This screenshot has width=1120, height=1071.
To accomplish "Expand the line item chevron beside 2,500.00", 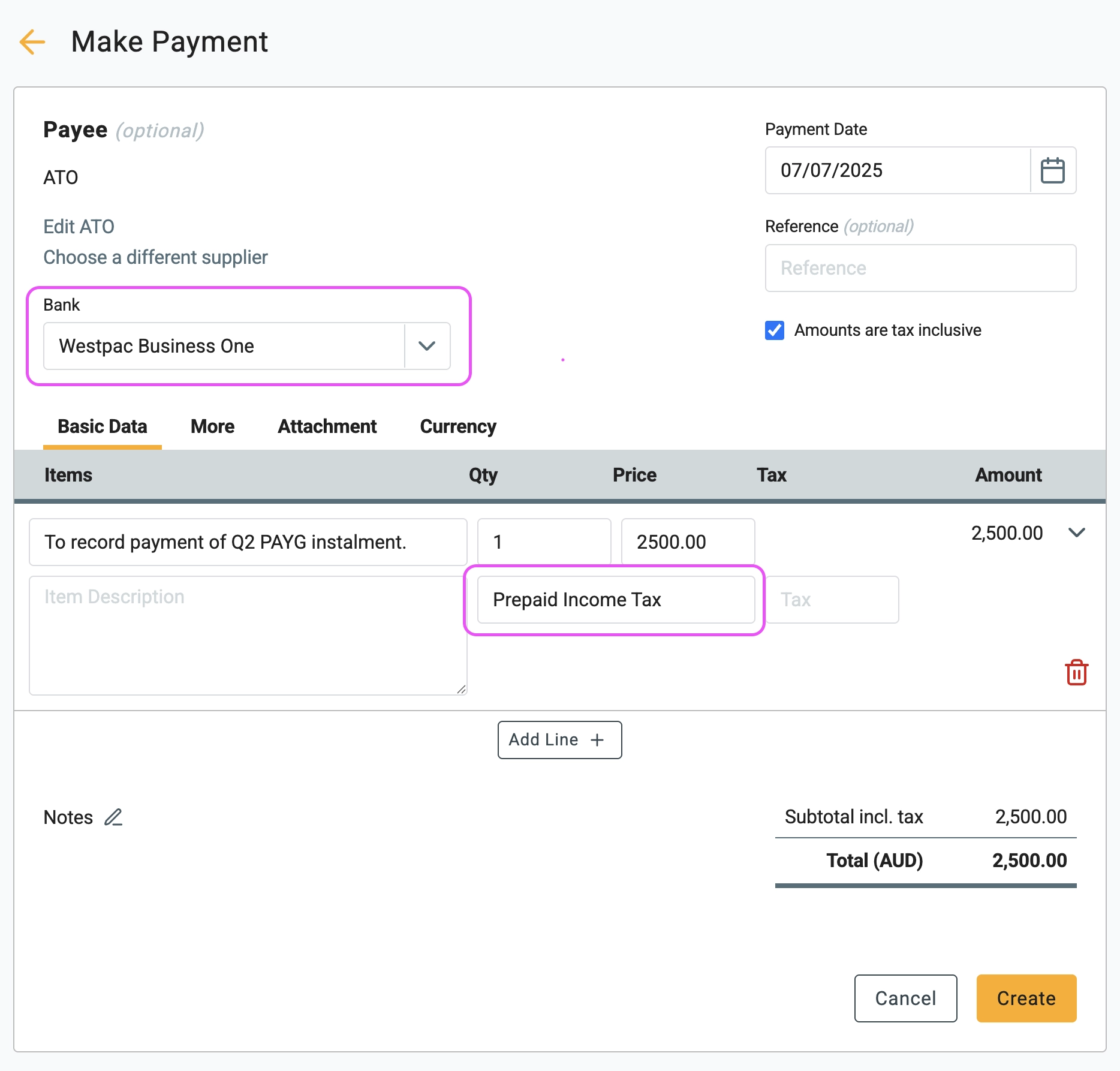I will (1077, 533).
